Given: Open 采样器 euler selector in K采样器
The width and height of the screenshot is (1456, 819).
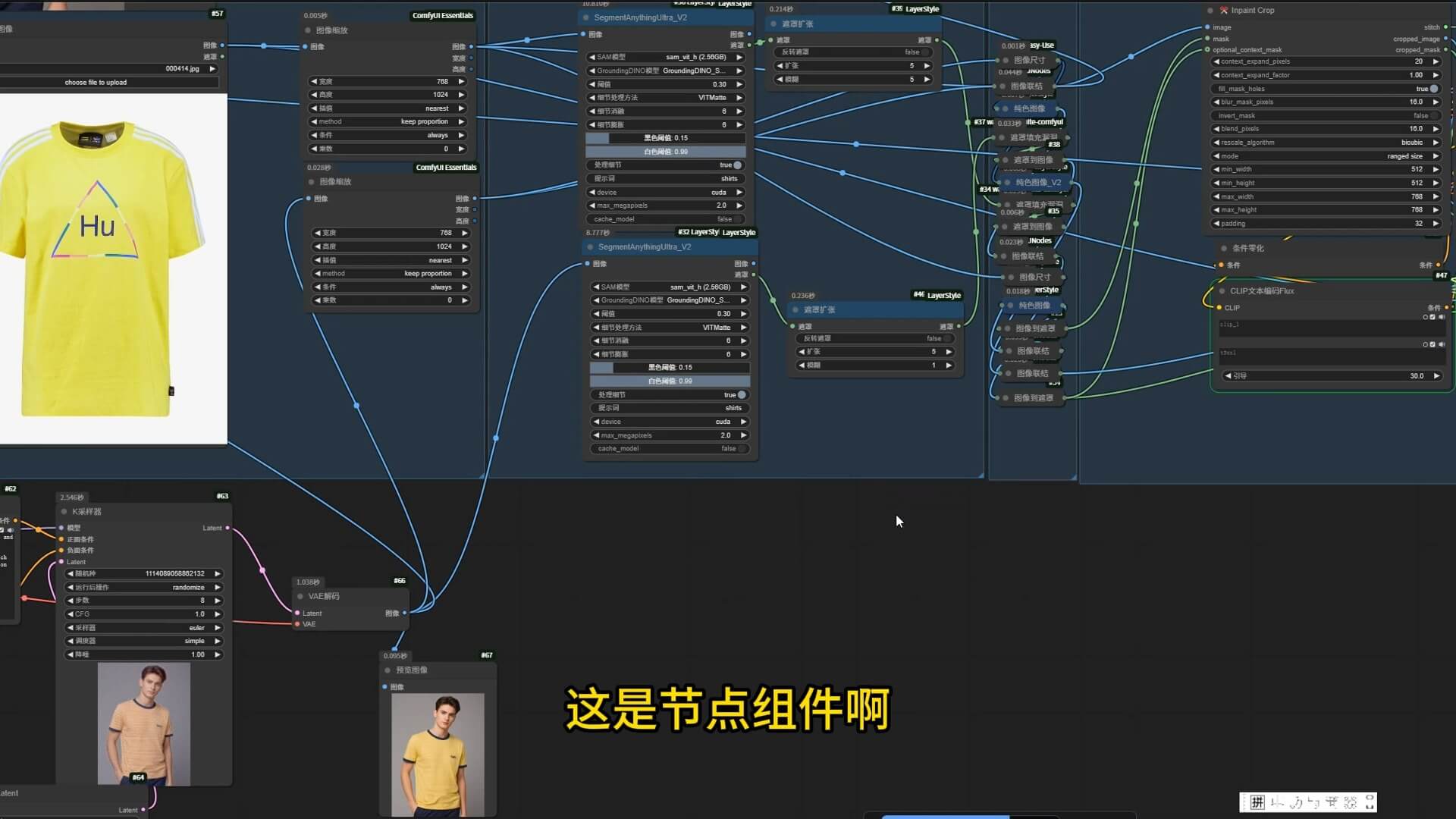Looking at the screenshot, I should tap(144, 628).
